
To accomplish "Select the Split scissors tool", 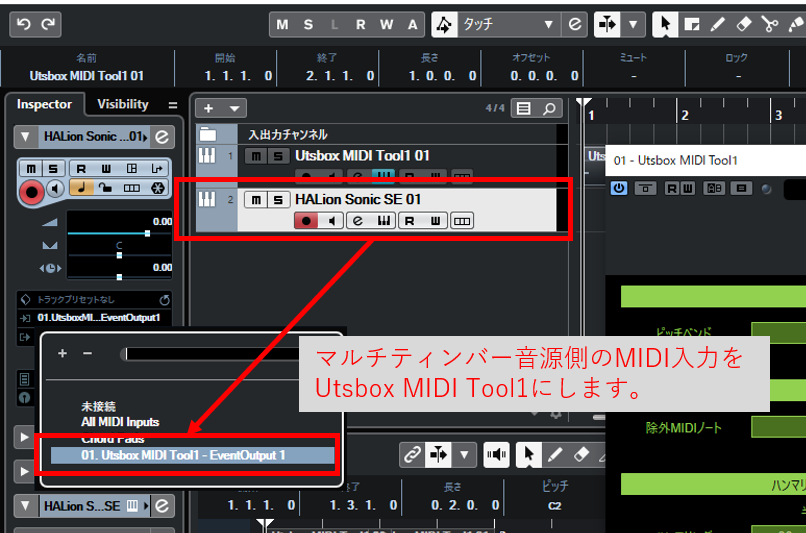I will click(x=770, y=24).
